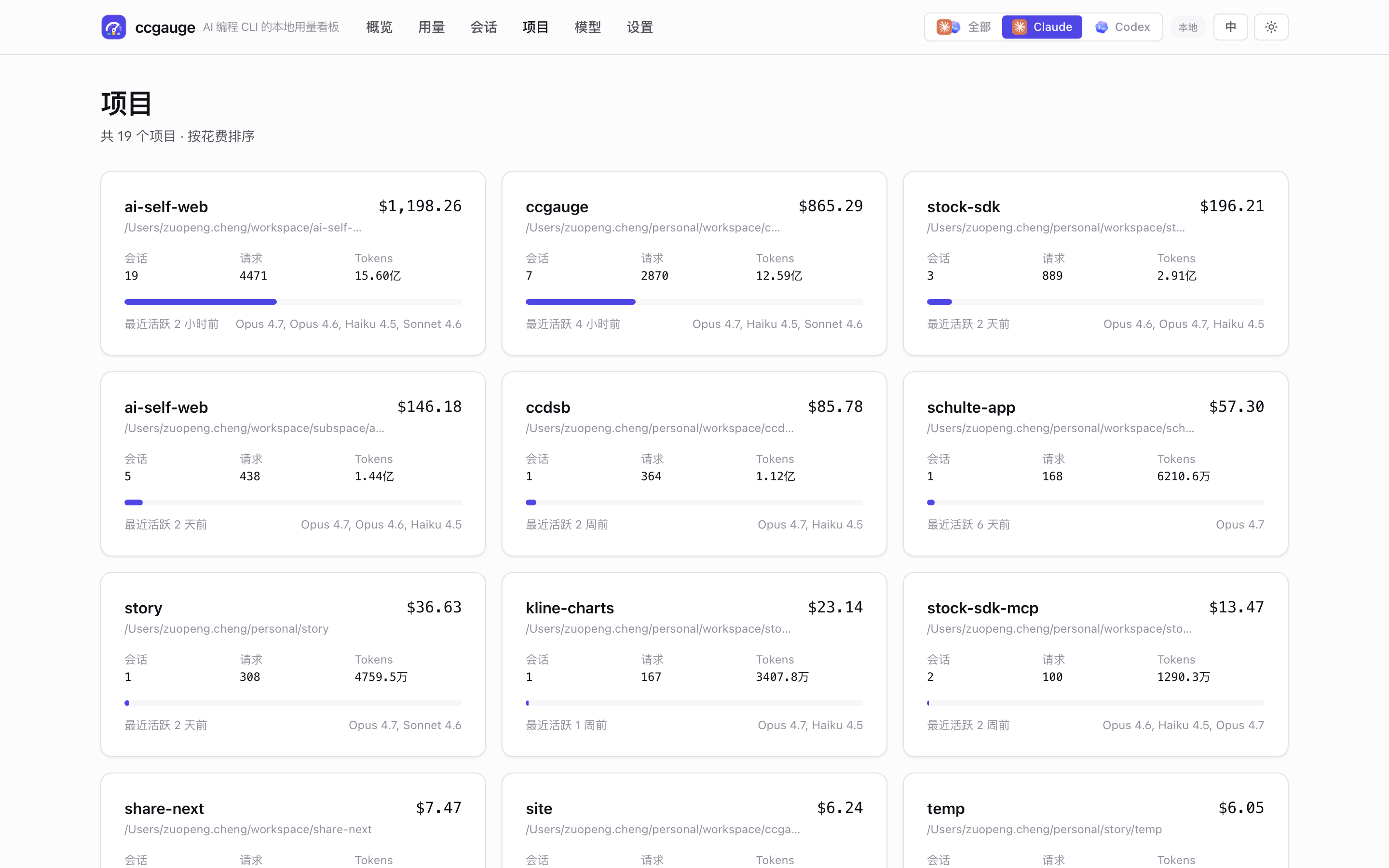Click the combined icons beside 全部
Screen dimensions: 1389x868
(948, 27)
